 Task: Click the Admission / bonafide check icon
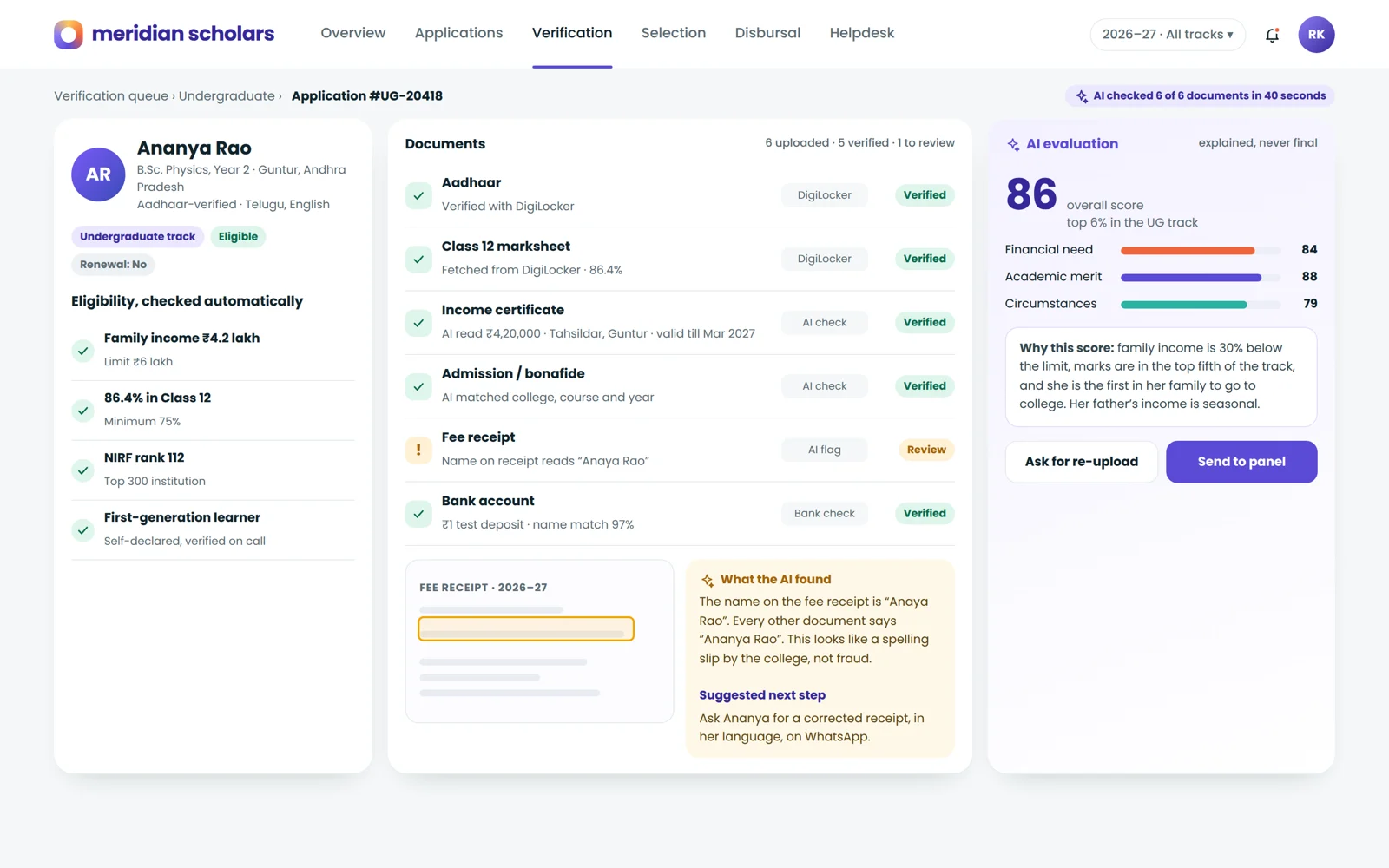coord(418,386)
